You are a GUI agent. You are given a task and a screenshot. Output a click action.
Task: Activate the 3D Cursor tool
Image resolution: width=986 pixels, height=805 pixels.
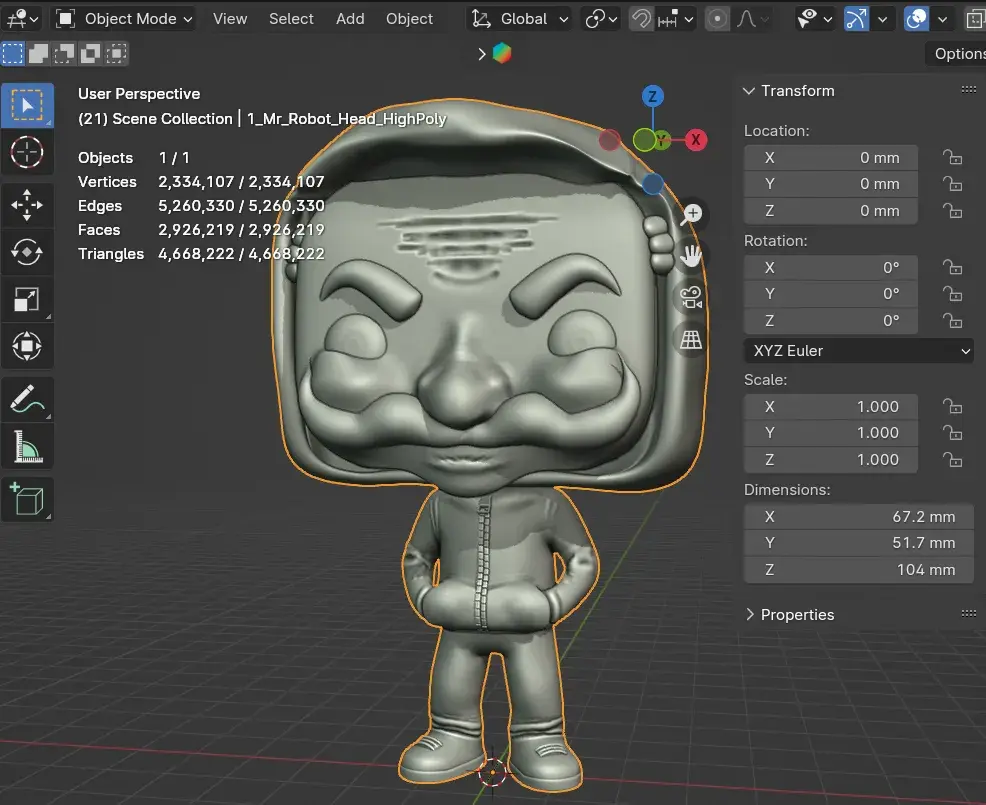pos(27,152)
